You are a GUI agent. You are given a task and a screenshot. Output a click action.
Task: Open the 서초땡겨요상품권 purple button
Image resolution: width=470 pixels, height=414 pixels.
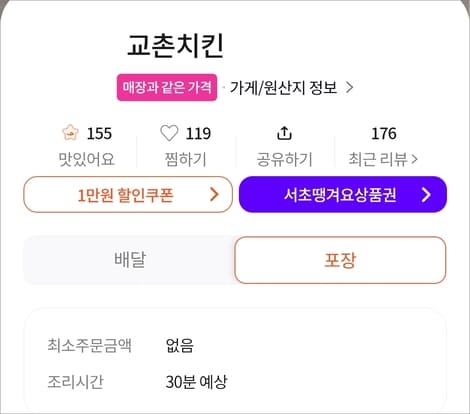click(x=343, y=195)
